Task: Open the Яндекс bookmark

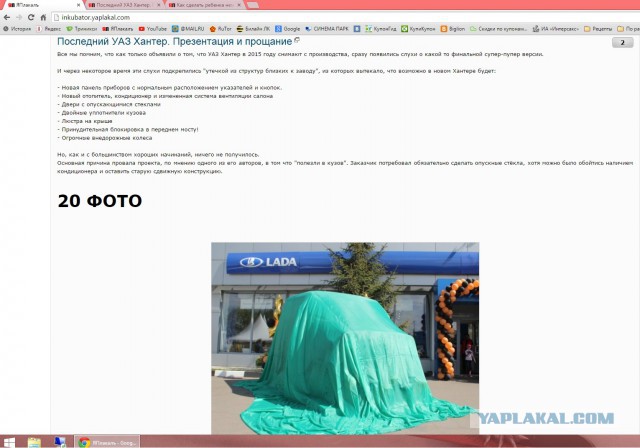Action: 49,29
